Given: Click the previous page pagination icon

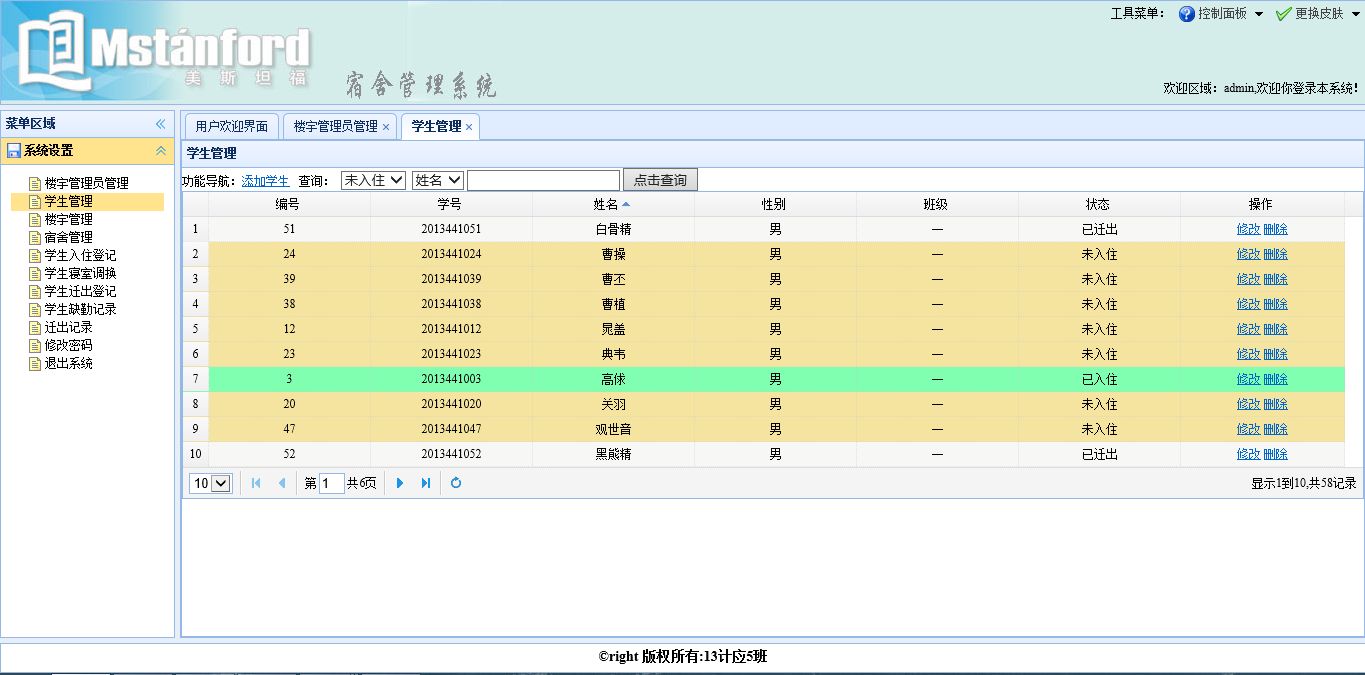Looking at the screenshot, I should pos(282,483).
